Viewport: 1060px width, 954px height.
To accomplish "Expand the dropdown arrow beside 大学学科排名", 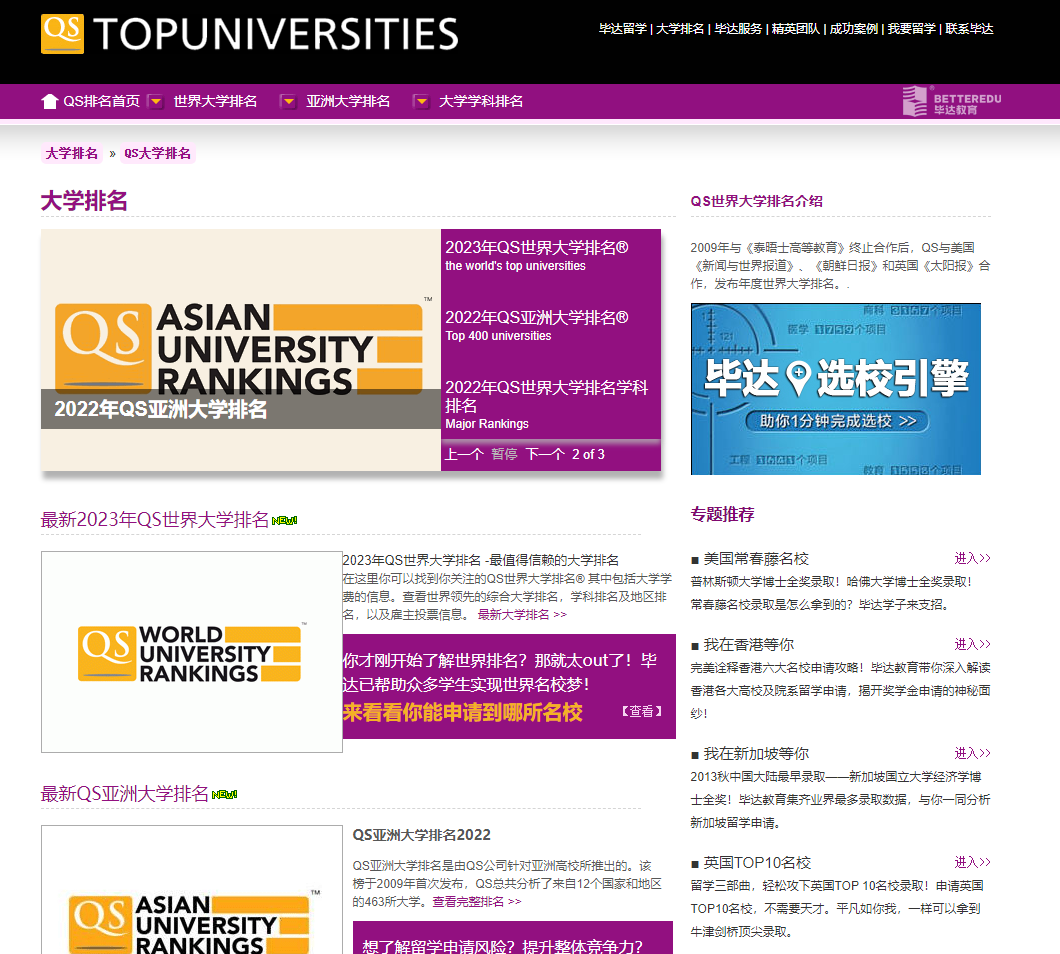I will [421, 100].
